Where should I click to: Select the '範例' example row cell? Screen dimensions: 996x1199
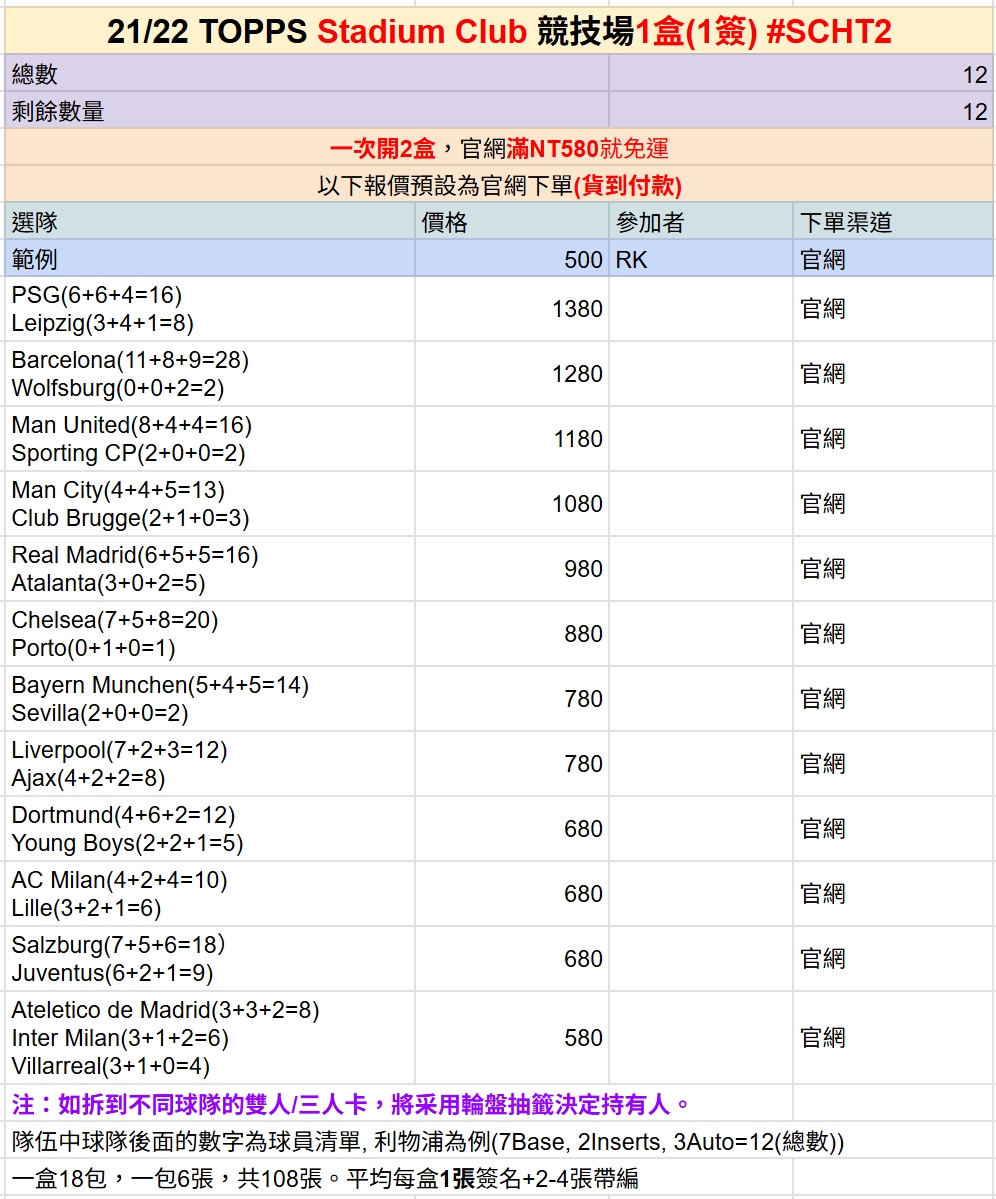pyautogui.click(x=209, y=258)
